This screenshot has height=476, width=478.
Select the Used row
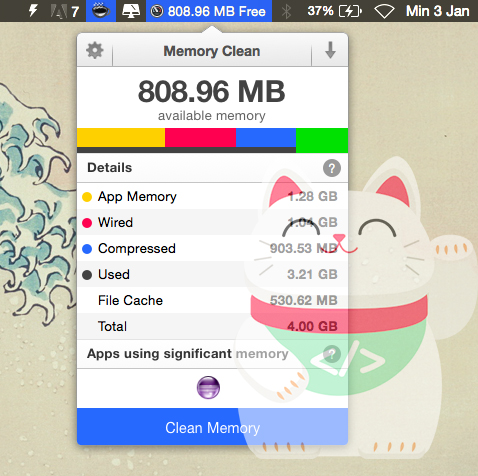212,274
